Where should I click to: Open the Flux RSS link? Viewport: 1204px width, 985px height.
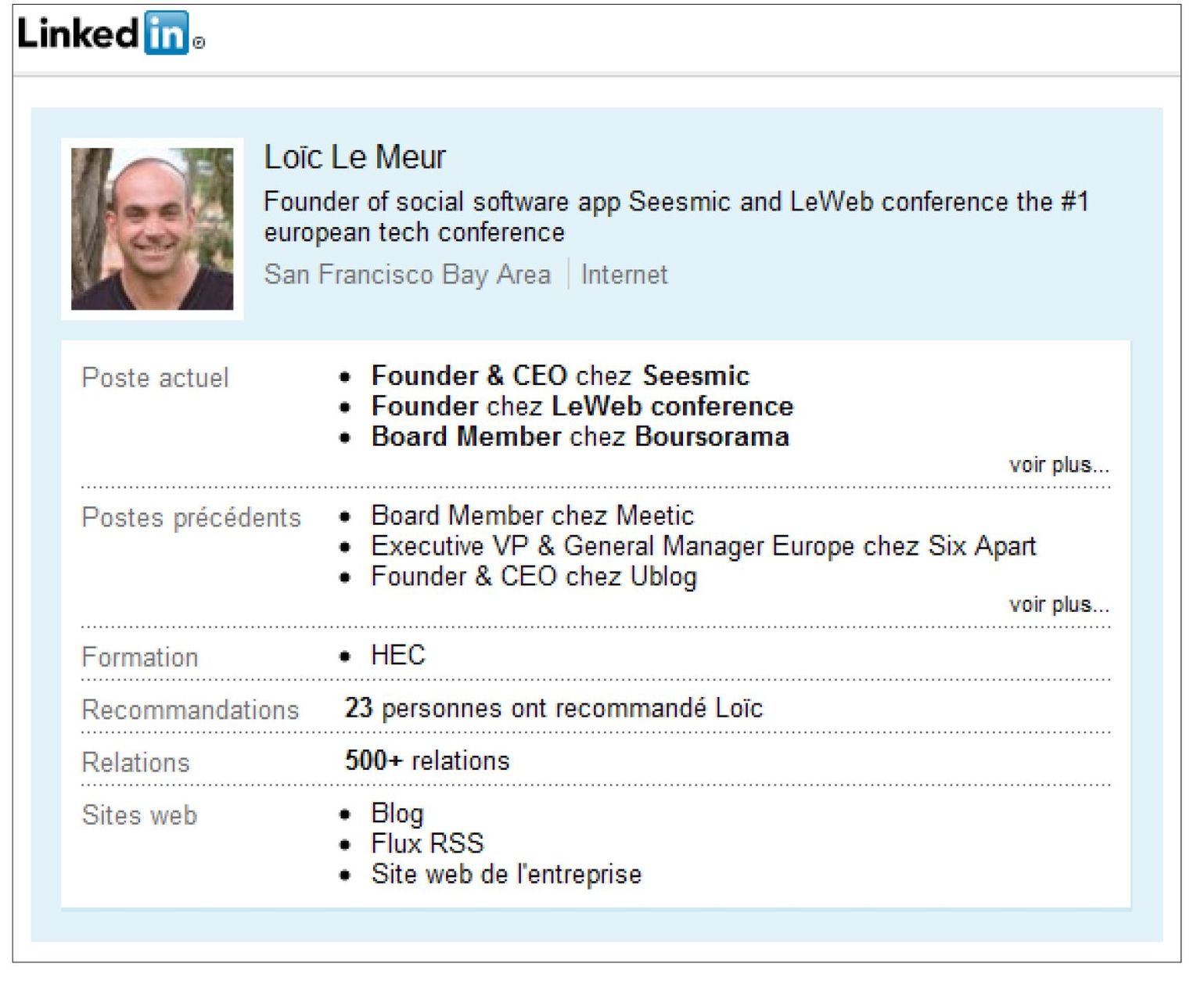pos(427,843)
